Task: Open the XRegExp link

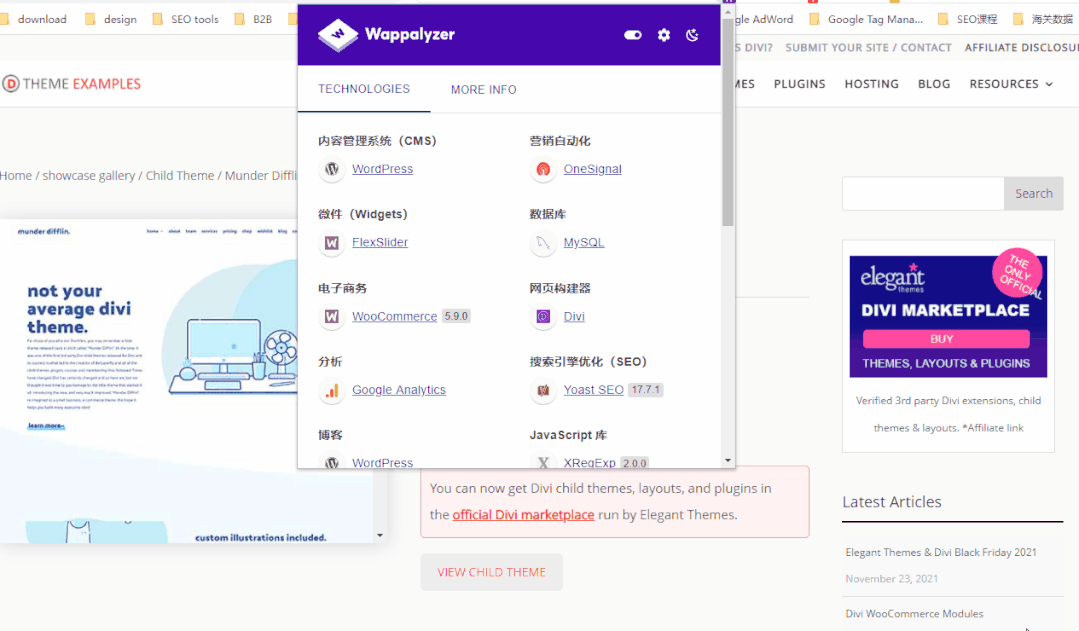Action: [x=589, y=462]
